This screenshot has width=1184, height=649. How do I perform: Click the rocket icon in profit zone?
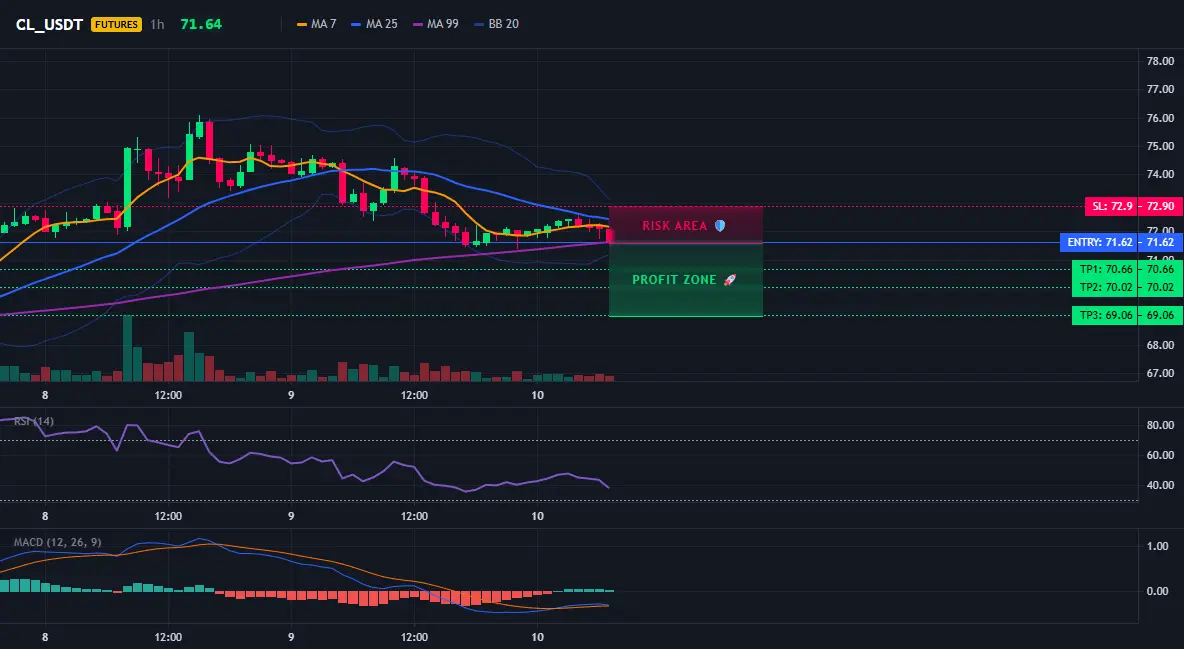tap(729, 280)
